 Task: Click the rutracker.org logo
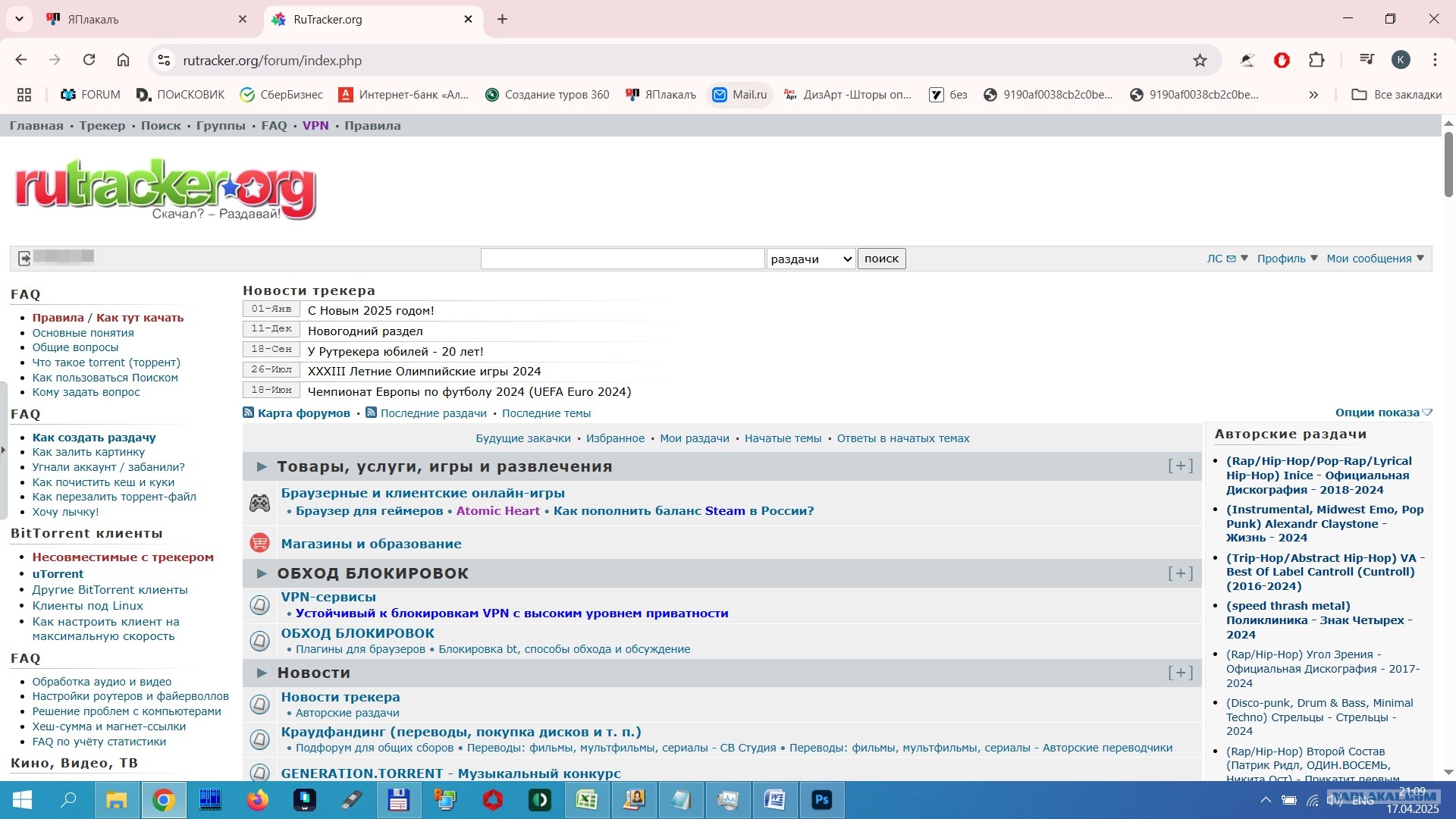(165, 188)
